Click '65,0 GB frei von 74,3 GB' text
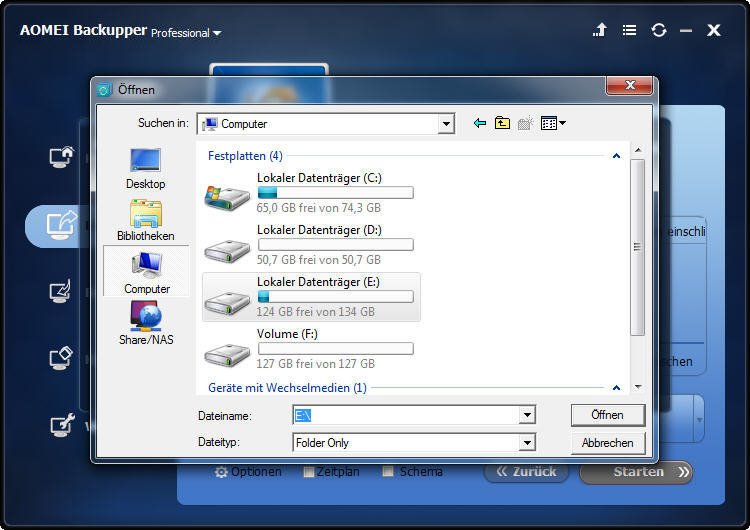The height and width of the screenshot is (530, 750). tap(319, 208)
